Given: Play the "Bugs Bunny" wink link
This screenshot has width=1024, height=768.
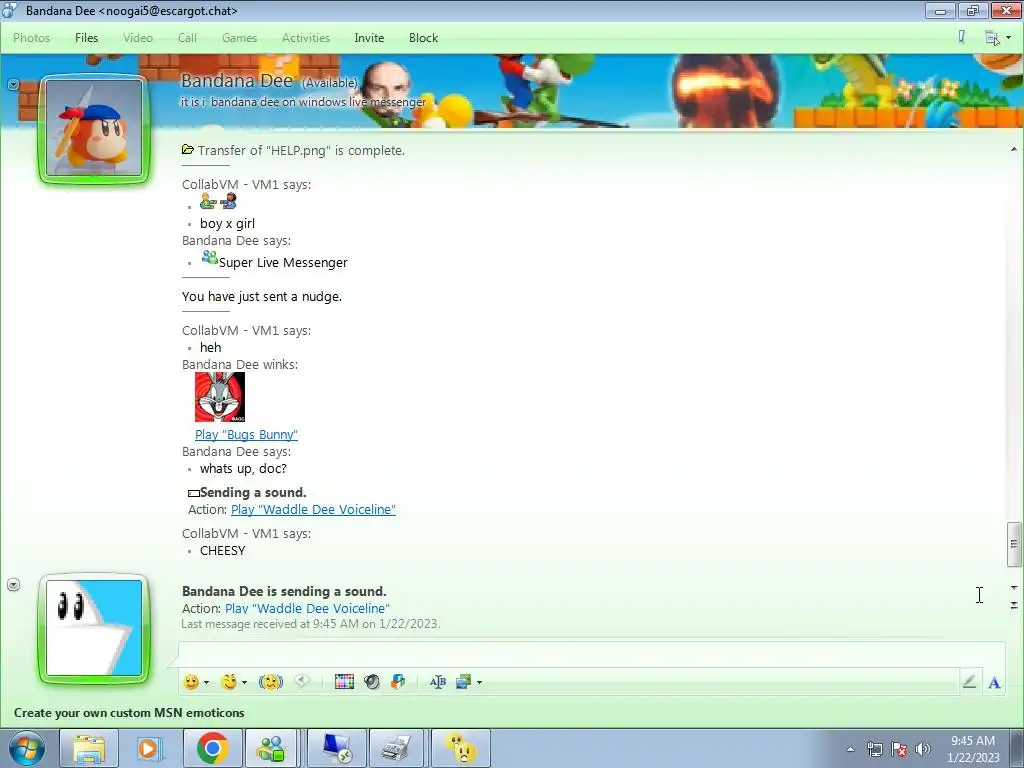Looking at the screenshot, I should pyautogui.click(x=246, y=434).
